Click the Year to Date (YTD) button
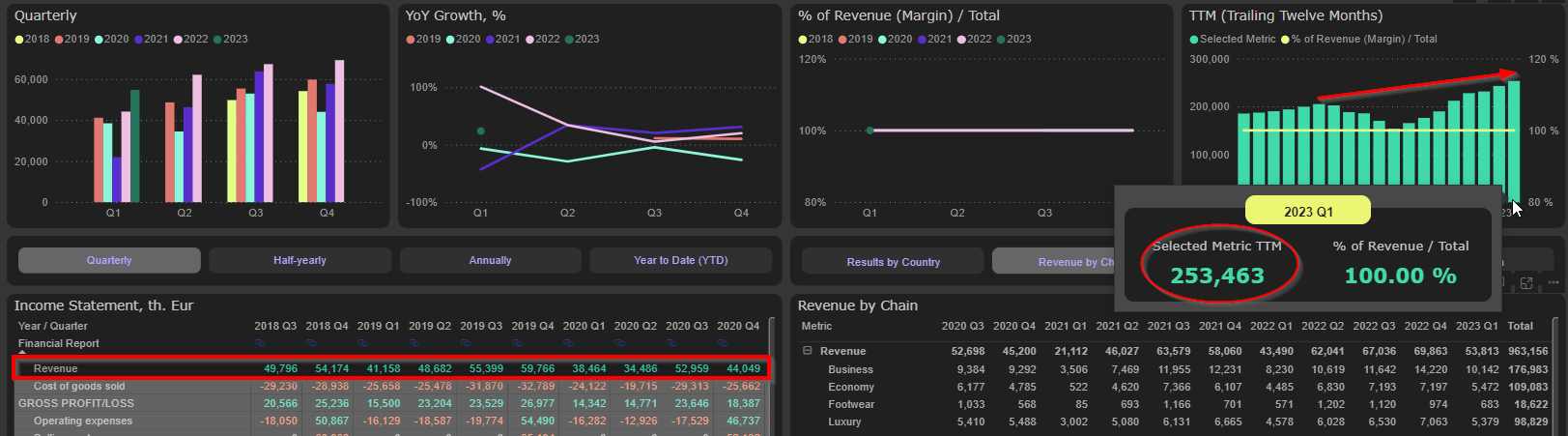Screen dimensions: 1568x436 (680, 260)
